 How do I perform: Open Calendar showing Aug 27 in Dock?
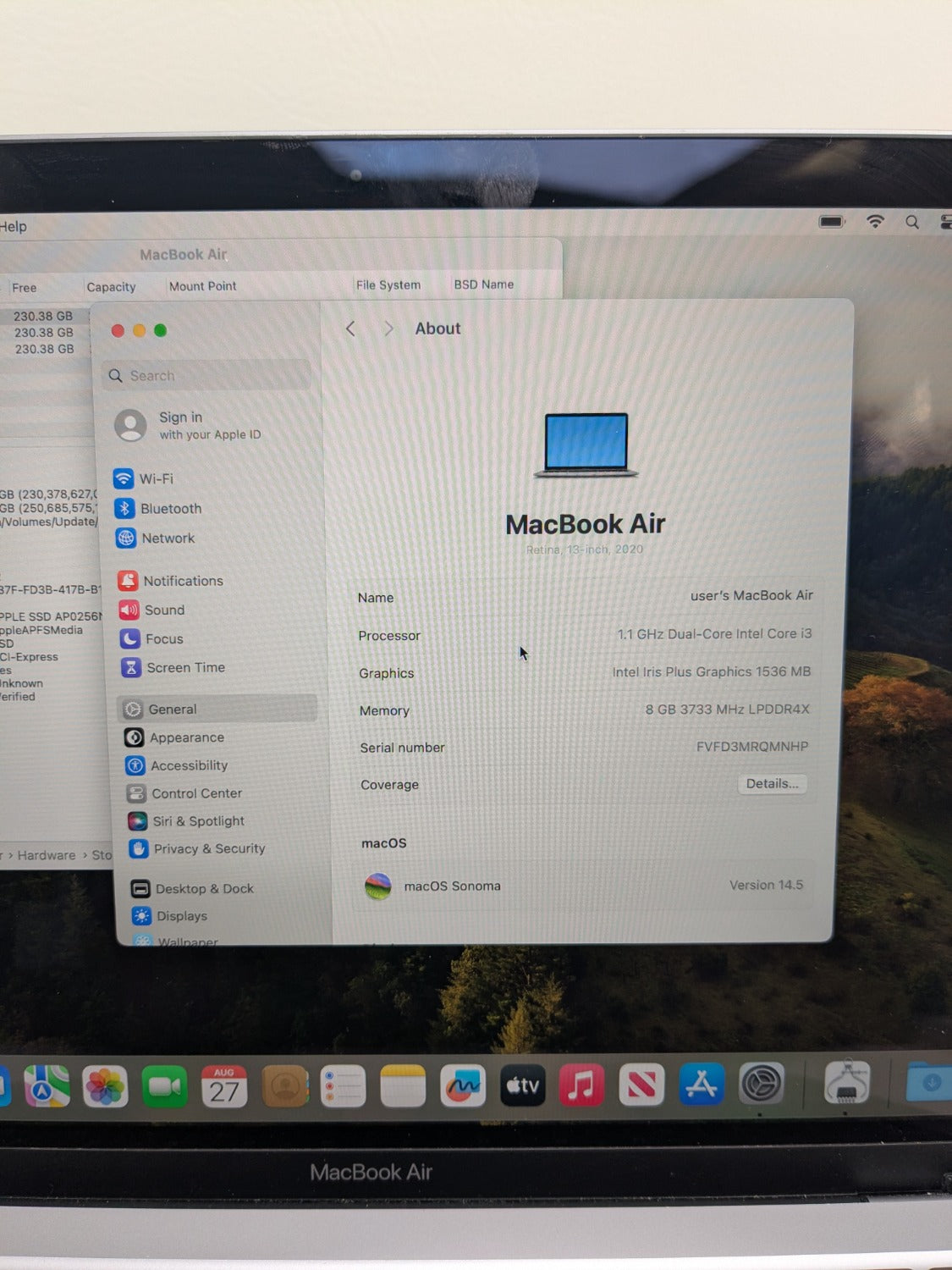(x=224, y=1086)
